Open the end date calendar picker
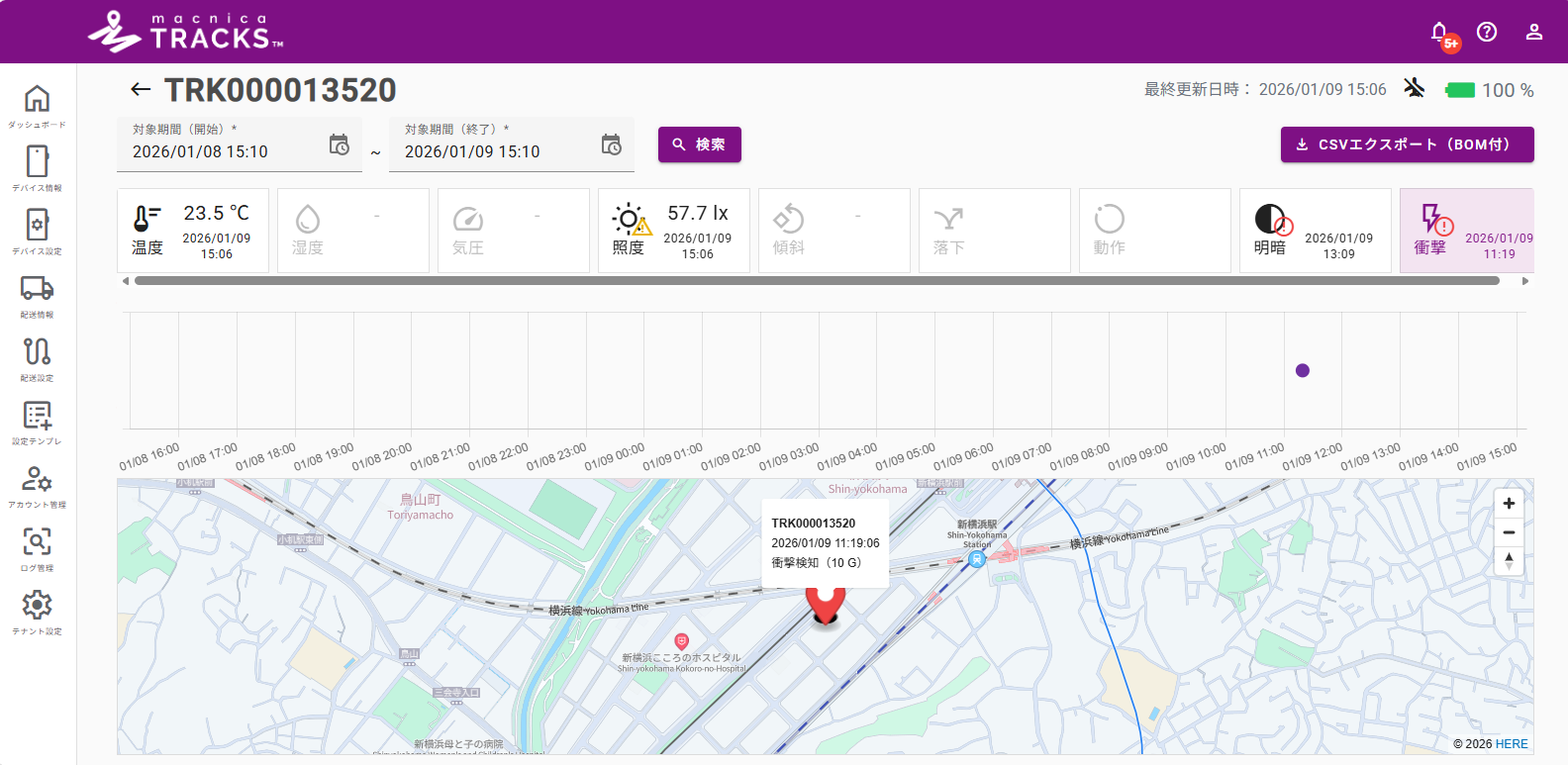The height and width of the screenshot is (765, 1568). (612, 145)
